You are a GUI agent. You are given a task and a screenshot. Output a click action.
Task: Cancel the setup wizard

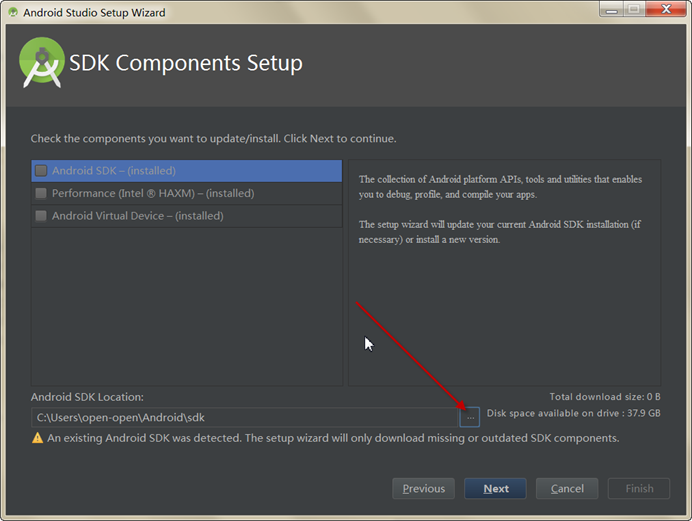tap(567, 488)
